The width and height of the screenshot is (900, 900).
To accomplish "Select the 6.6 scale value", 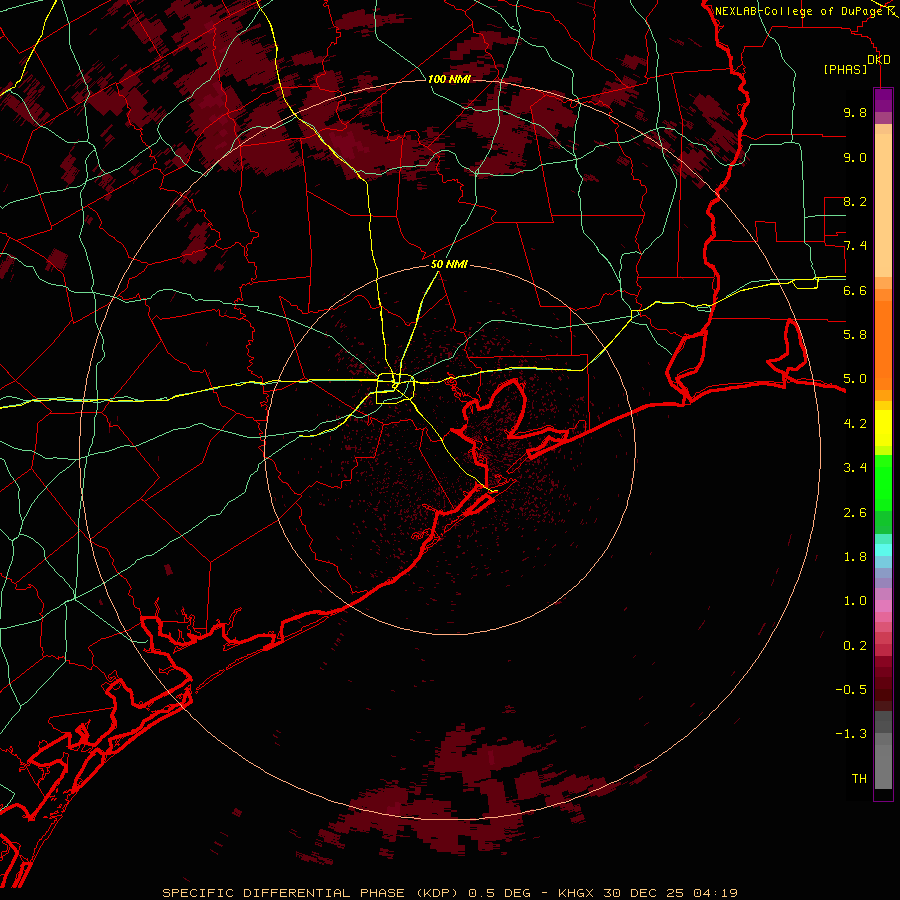I will pyautogui.click(x=855, y=290).
